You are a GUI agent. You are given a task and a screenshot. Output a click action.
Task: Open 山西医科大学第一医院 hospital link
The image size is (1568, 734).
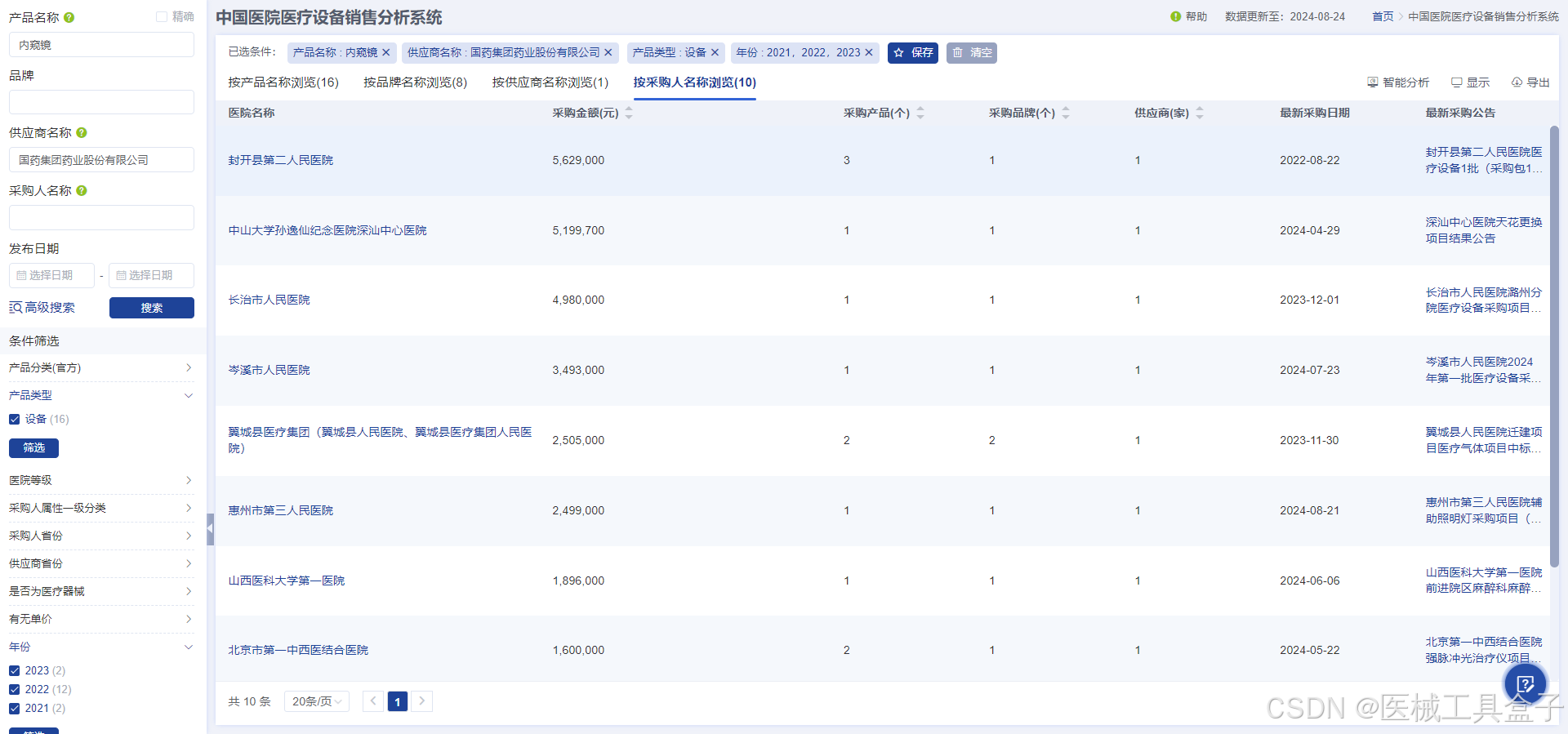(287, 581)
